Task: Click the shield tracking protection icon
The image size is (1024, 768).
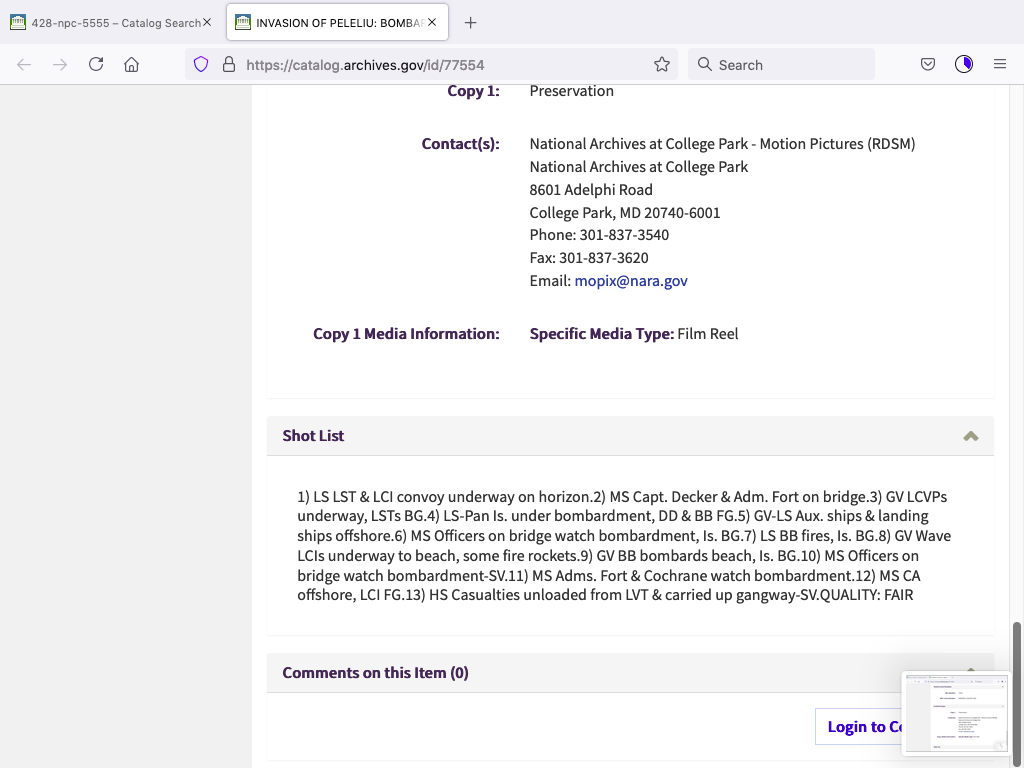Action: [201, 64]
